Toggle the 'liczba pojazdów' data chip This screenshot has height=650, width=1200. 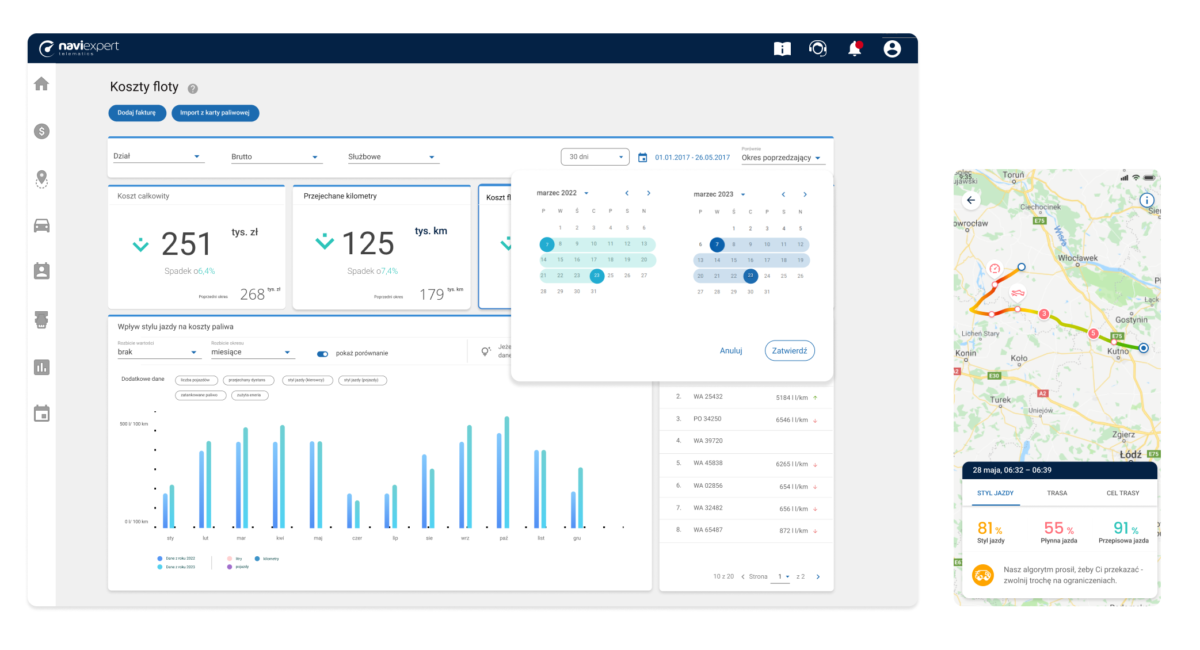[x=197, y=380]
